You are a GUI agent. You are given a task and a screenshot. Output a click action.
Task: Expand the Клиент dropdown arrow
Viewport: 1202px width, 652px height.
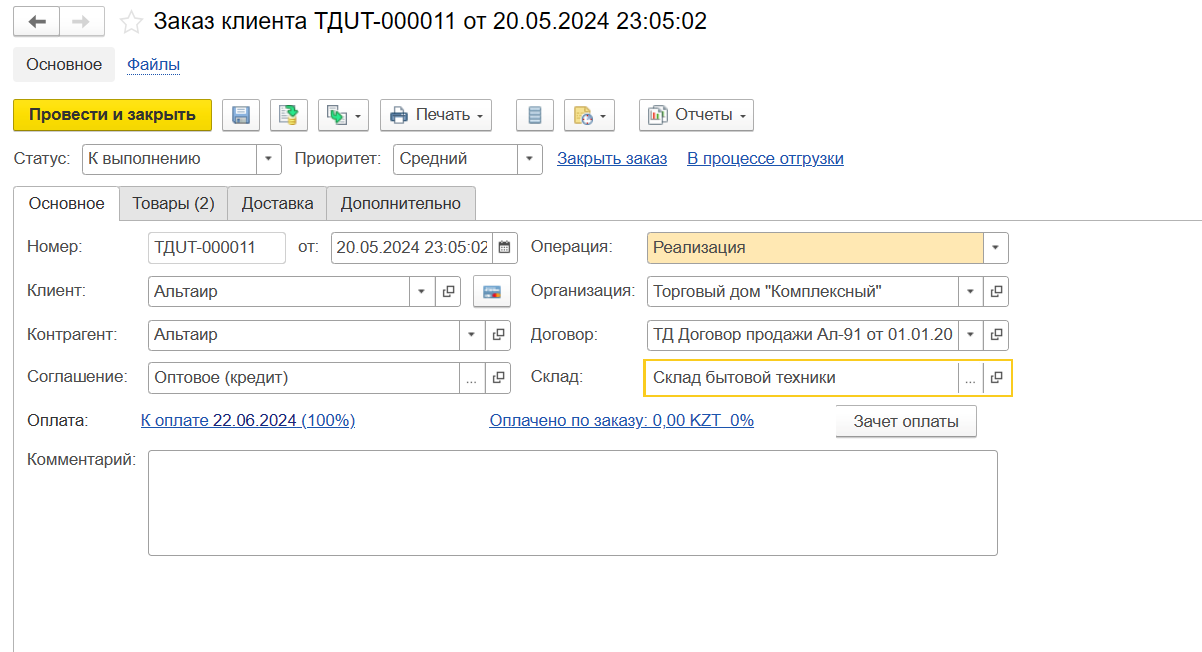[x=422, y=292]
